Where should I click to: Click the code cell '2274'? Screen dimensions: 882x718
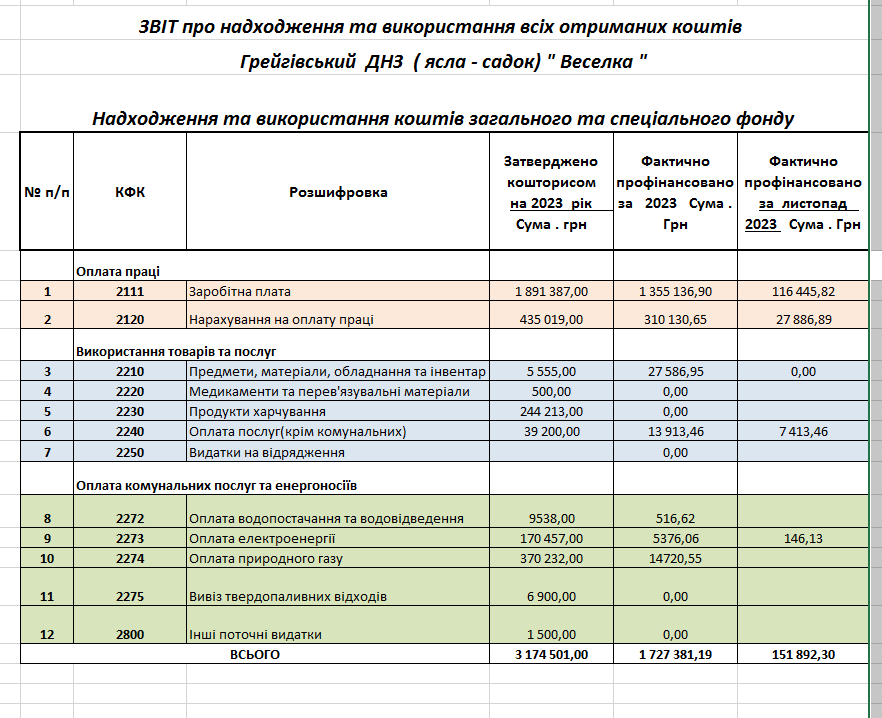pyautogui.click(x=130, y=558)
